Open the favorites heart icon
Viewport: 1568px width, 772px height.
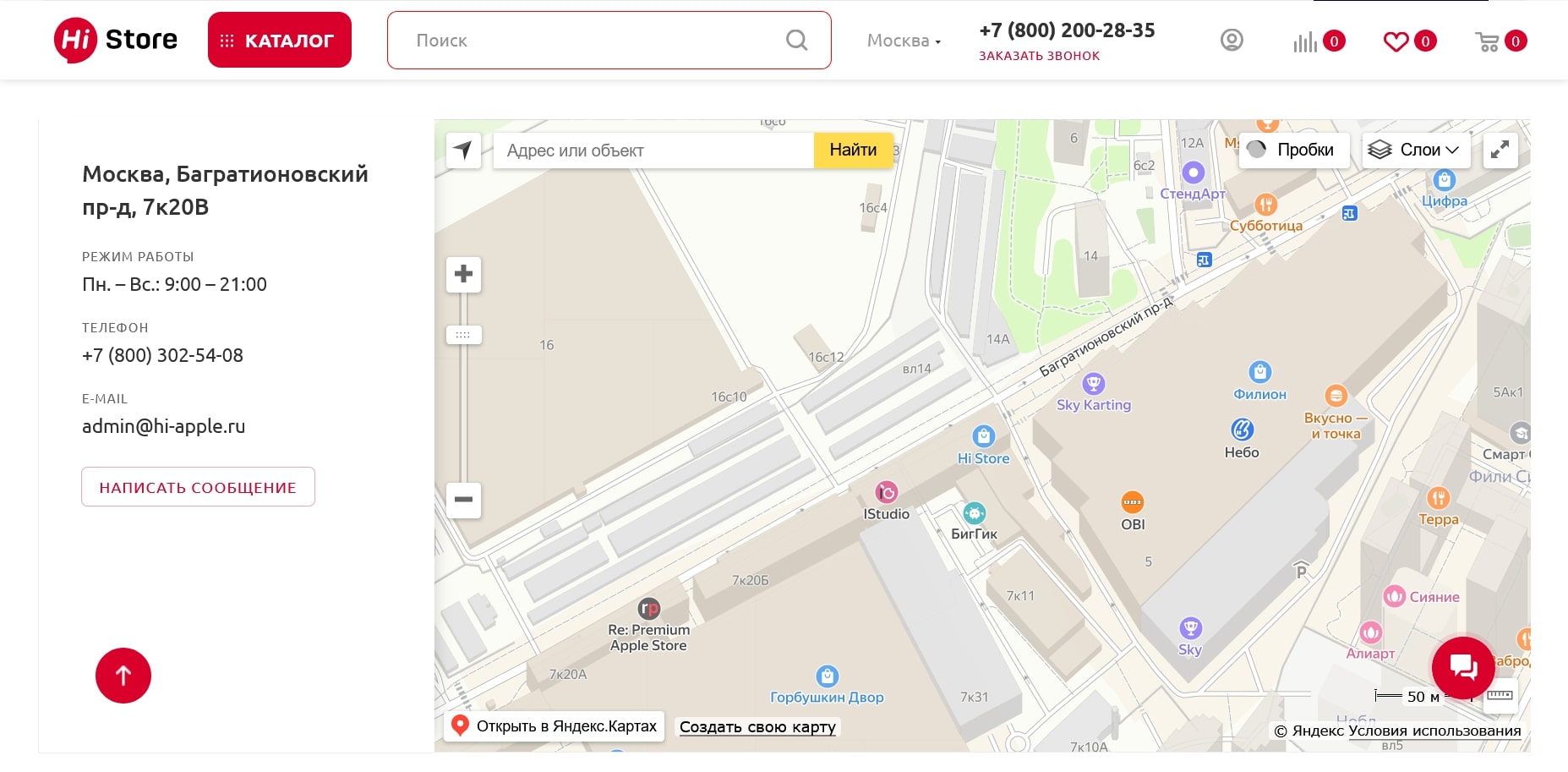pyautogui.click(x=1396, y=41)
